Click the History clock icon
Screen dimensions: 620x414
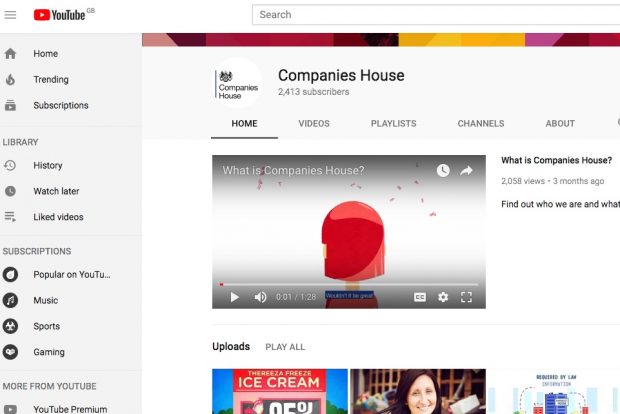coord(10,165)
